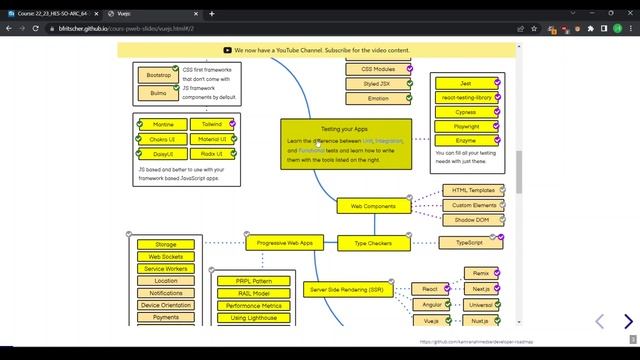Click the purple check on Tailwind
This screenshot has height=360, width=640.
point(232,124)
